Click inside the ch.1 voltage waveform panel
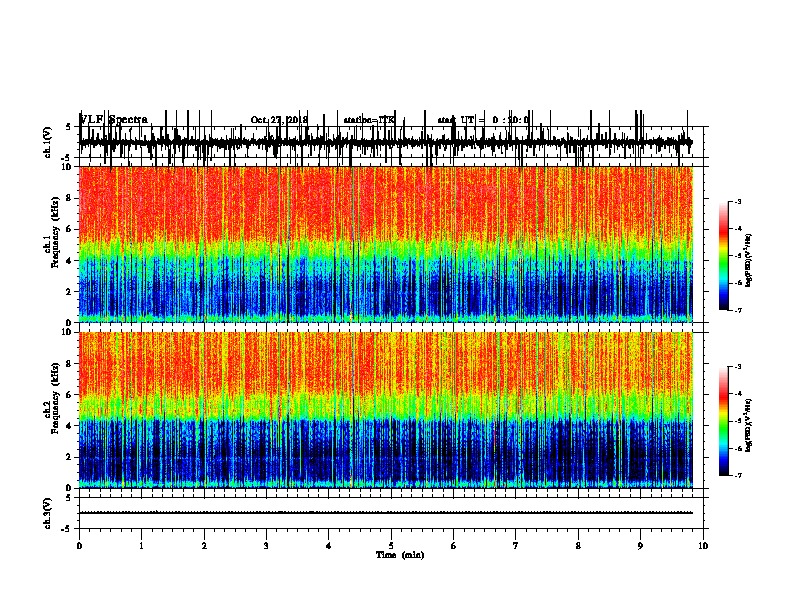The width and height of the screenshot is (792, 612). pyautogui.click(x=391, y=142)
